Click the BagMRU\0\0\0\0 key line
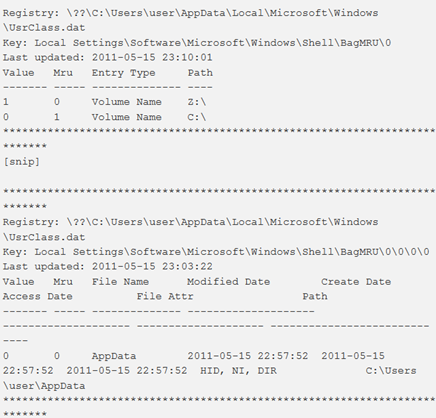 pyautogui.click(x=216, y=252)
